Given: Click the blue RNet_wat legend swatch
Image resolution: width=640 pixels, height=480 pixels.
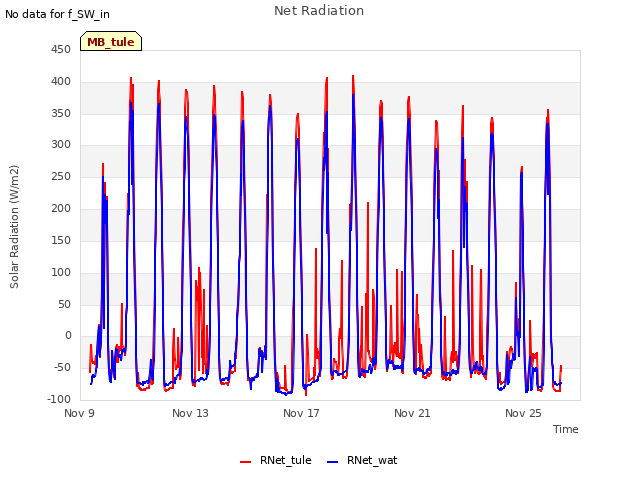Looking at the screenshot, I should click(x=333, y=462).
